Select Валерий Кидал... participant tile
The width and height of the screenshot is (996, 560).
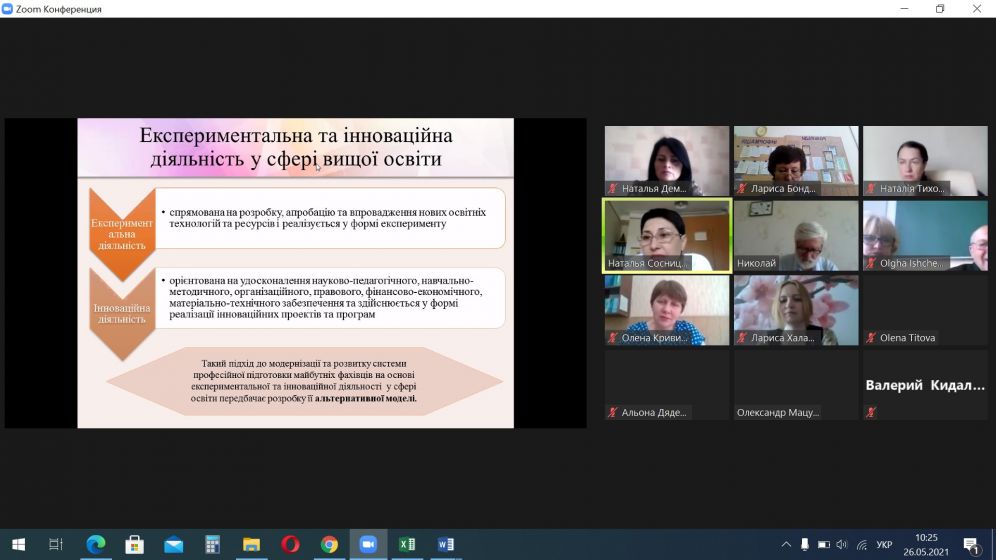pos(925,385)
